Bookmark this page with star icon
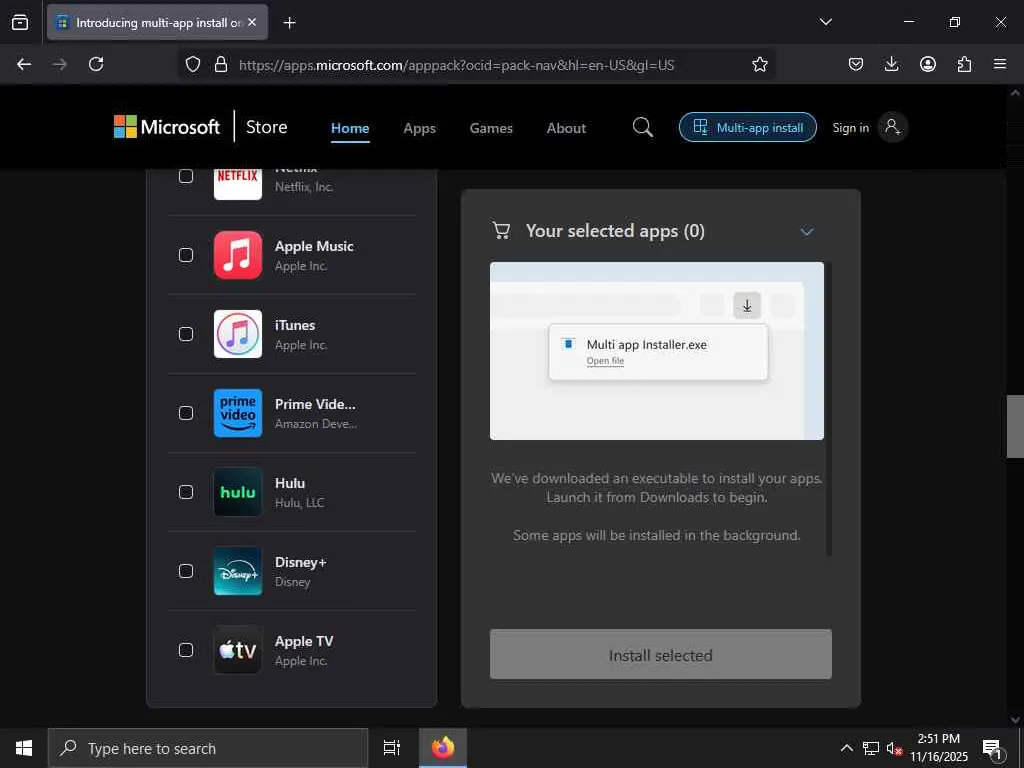This screenshot has width=1024, height=768. (760, 64)
